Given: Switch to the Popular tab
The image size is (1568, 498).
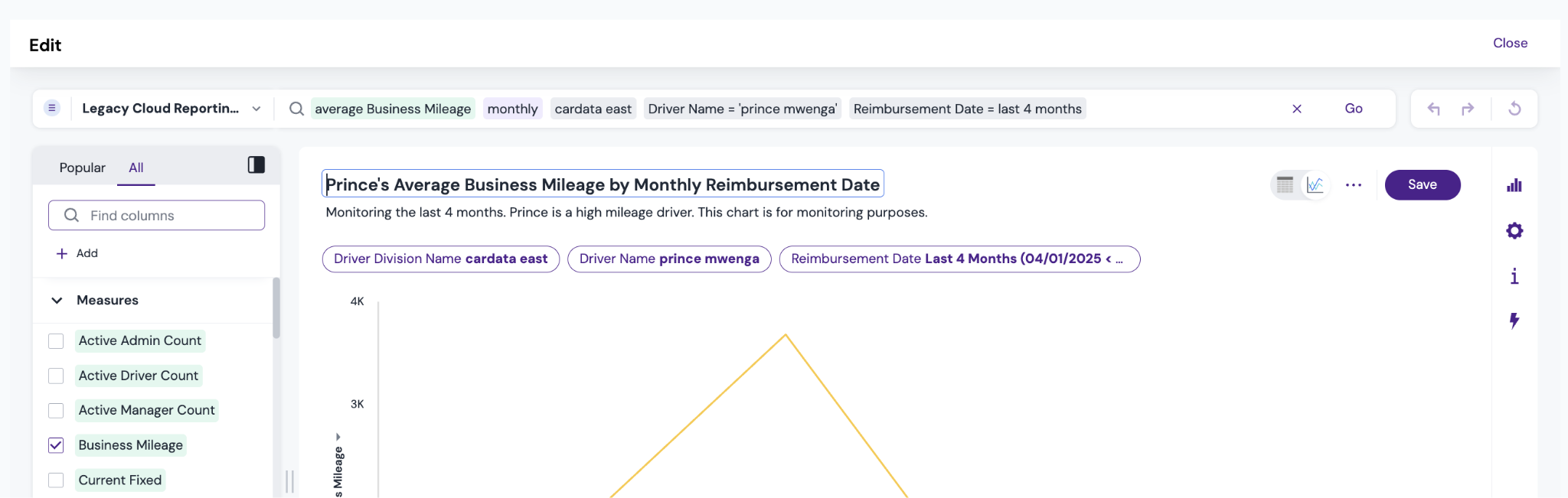Looking at the screenshot, I should coord(83,168).
